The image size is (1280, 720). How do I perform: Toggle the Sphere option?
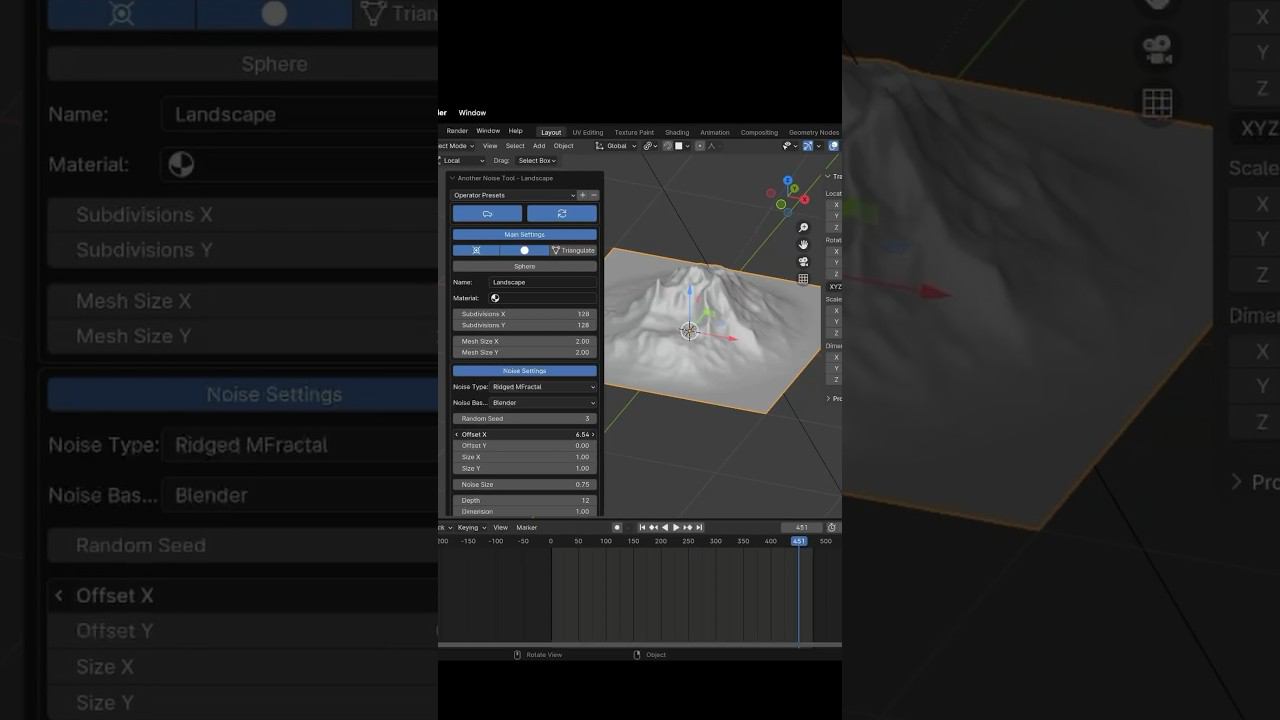(x=525, y=266)
